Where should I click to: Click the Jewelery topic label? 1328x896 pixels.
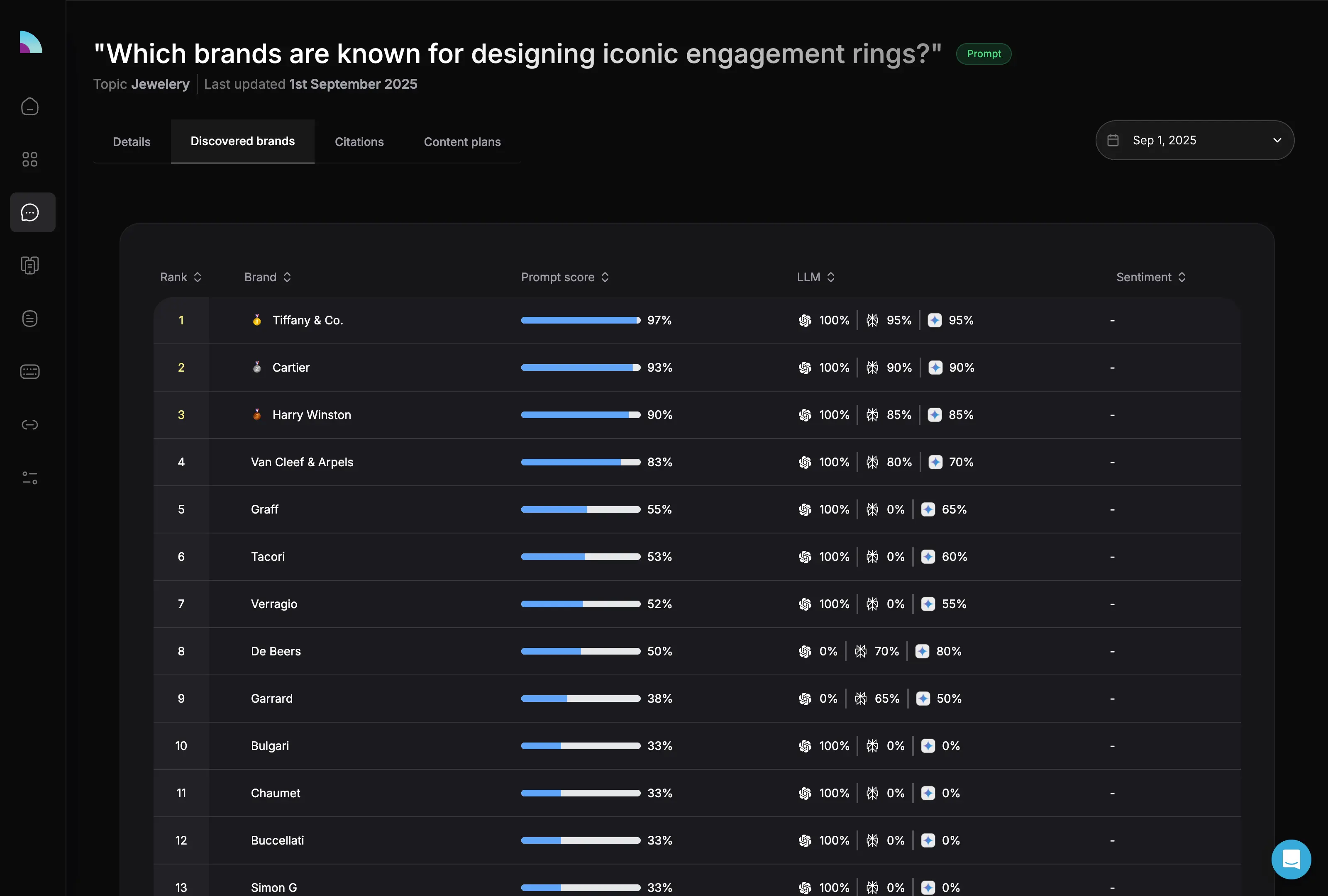coord(160,84)
